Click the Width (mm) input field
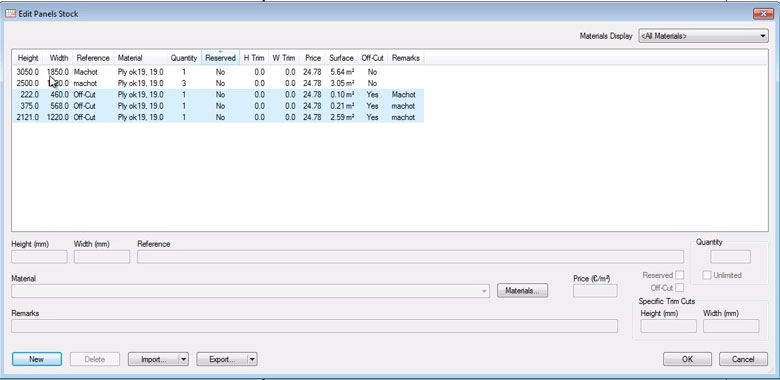The height and width of the screenshot is (380, 780). [102, 257]
